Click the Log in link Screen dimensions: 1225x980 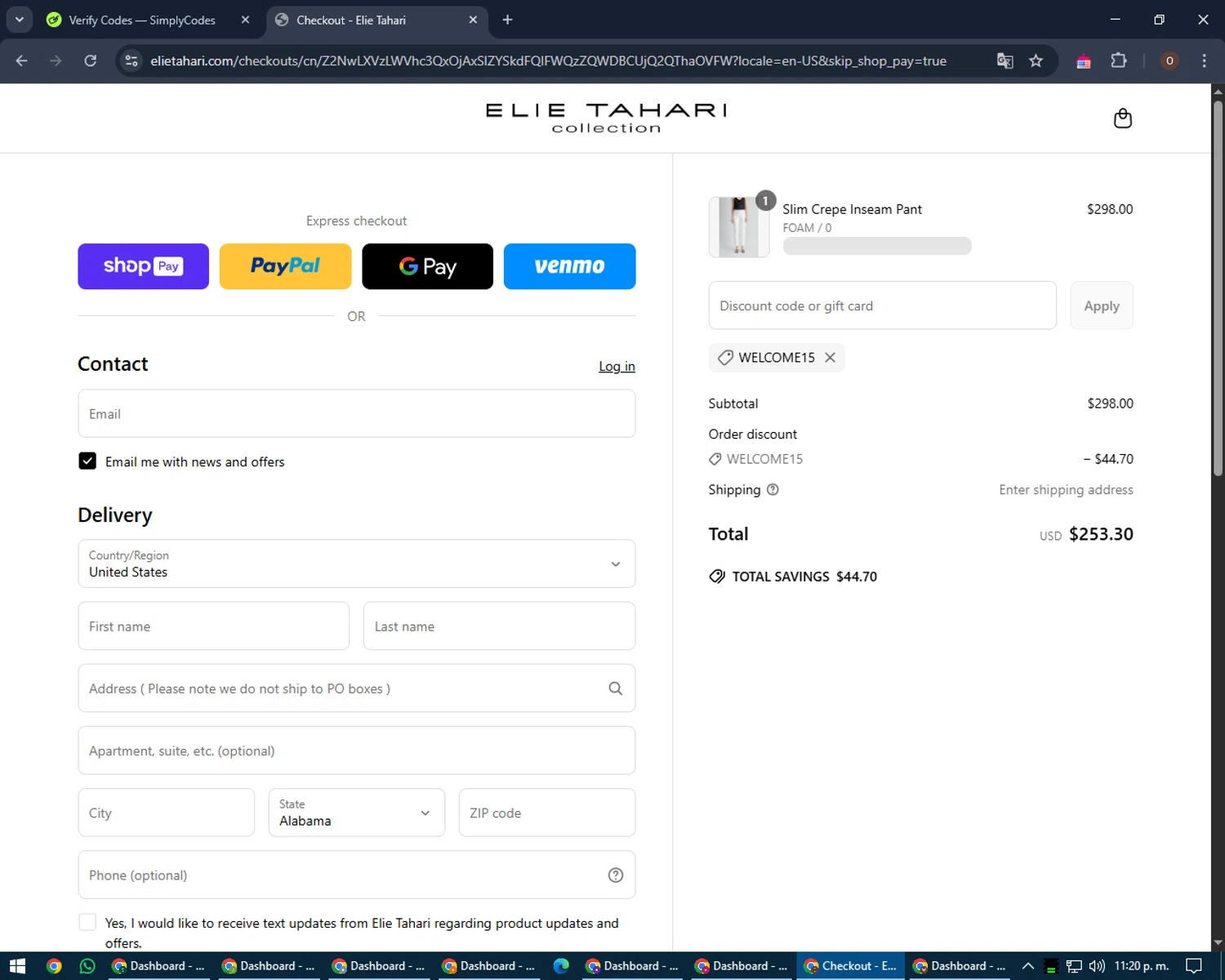[x=617, y=367]
